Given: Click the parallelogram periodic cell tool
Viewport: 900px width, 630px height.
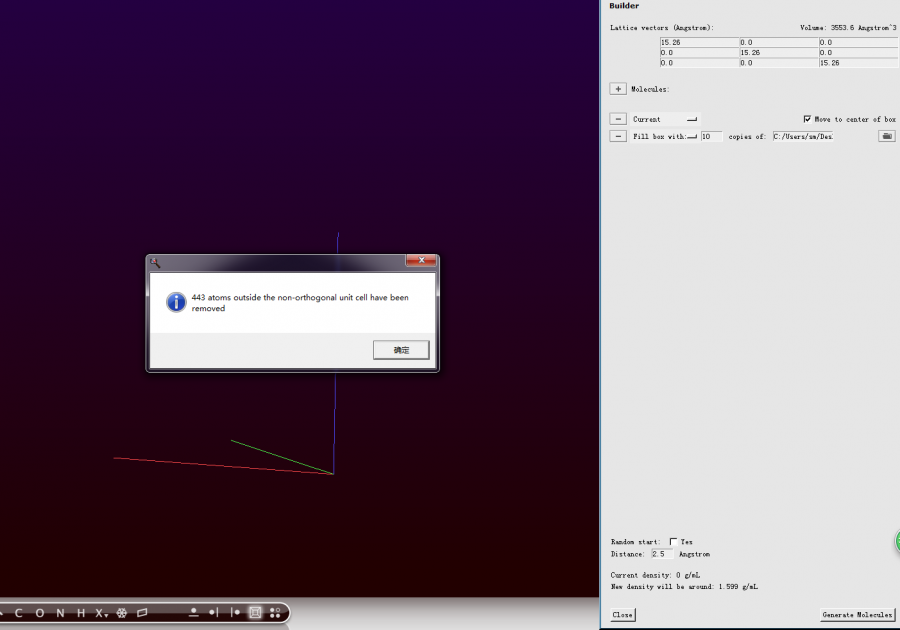Looking at the screenshot, I should click(x=142, y=613).
